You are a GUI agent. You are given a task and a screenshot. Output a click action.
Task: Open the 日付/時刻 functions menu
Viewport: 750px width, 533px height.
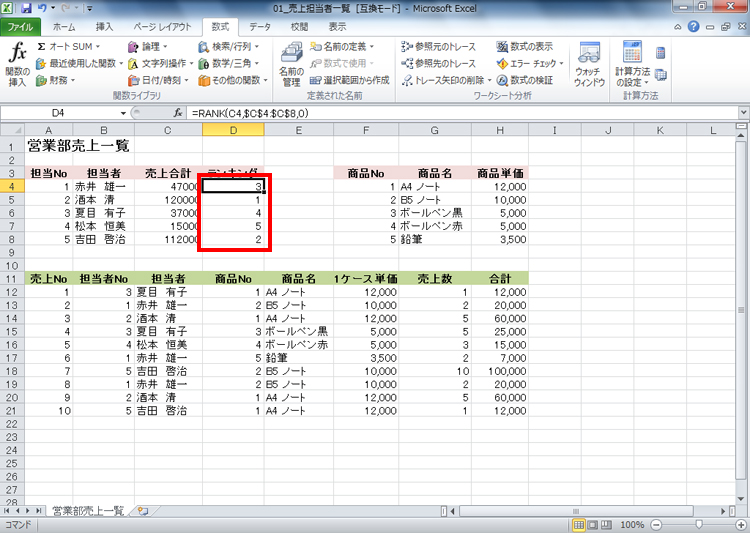[158, 80]
